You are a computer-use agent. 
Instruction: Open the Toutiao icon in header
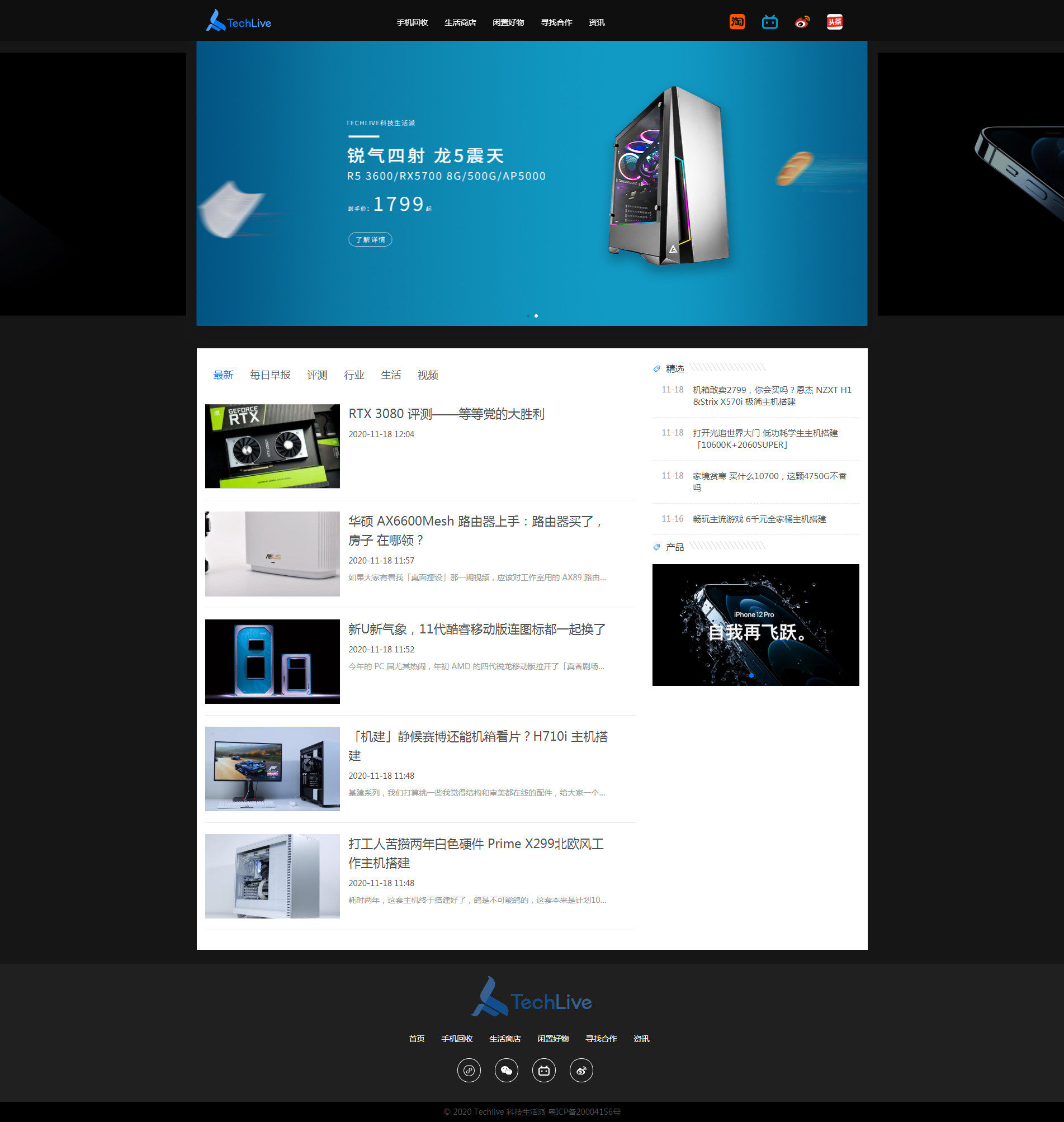(x=834, y=22)
